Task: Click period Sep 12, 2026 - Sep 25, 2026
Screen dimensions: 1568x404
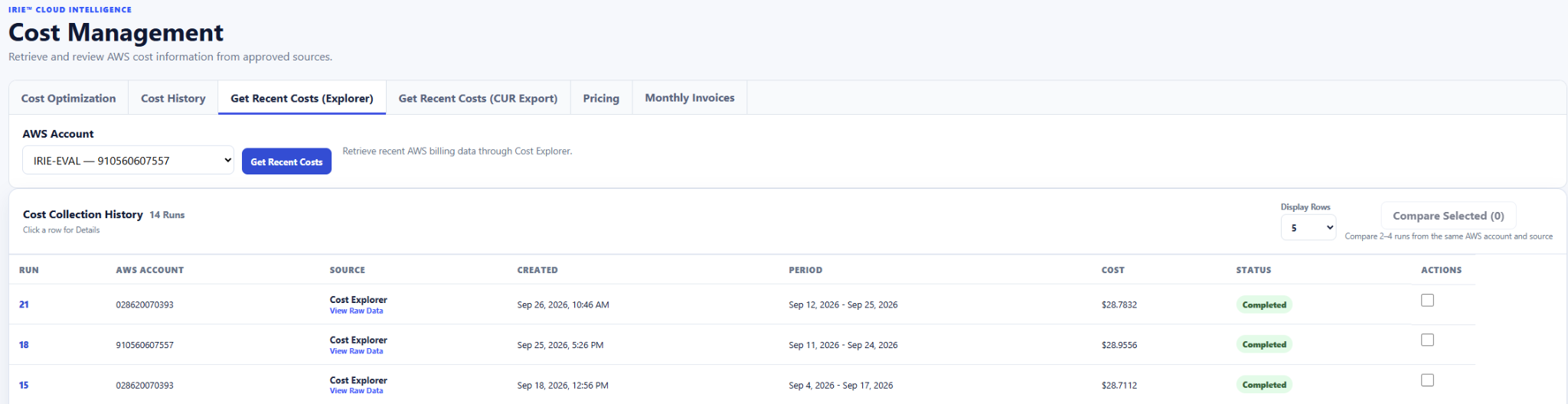Action: [x=843, y=305]
